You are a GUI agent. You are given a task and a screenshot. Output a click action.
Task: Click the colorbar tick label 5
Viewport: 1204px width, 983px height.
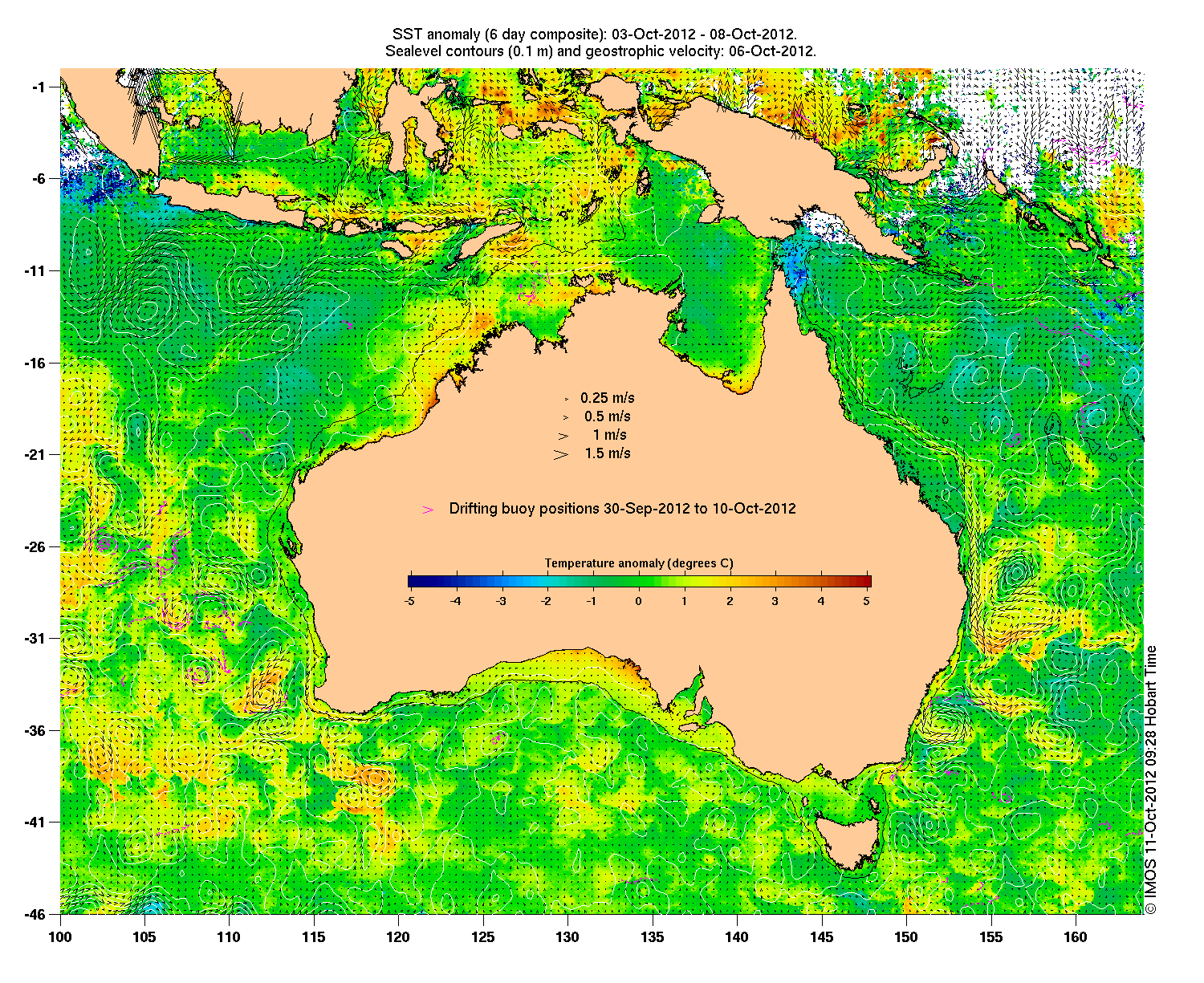pos(867,600)
